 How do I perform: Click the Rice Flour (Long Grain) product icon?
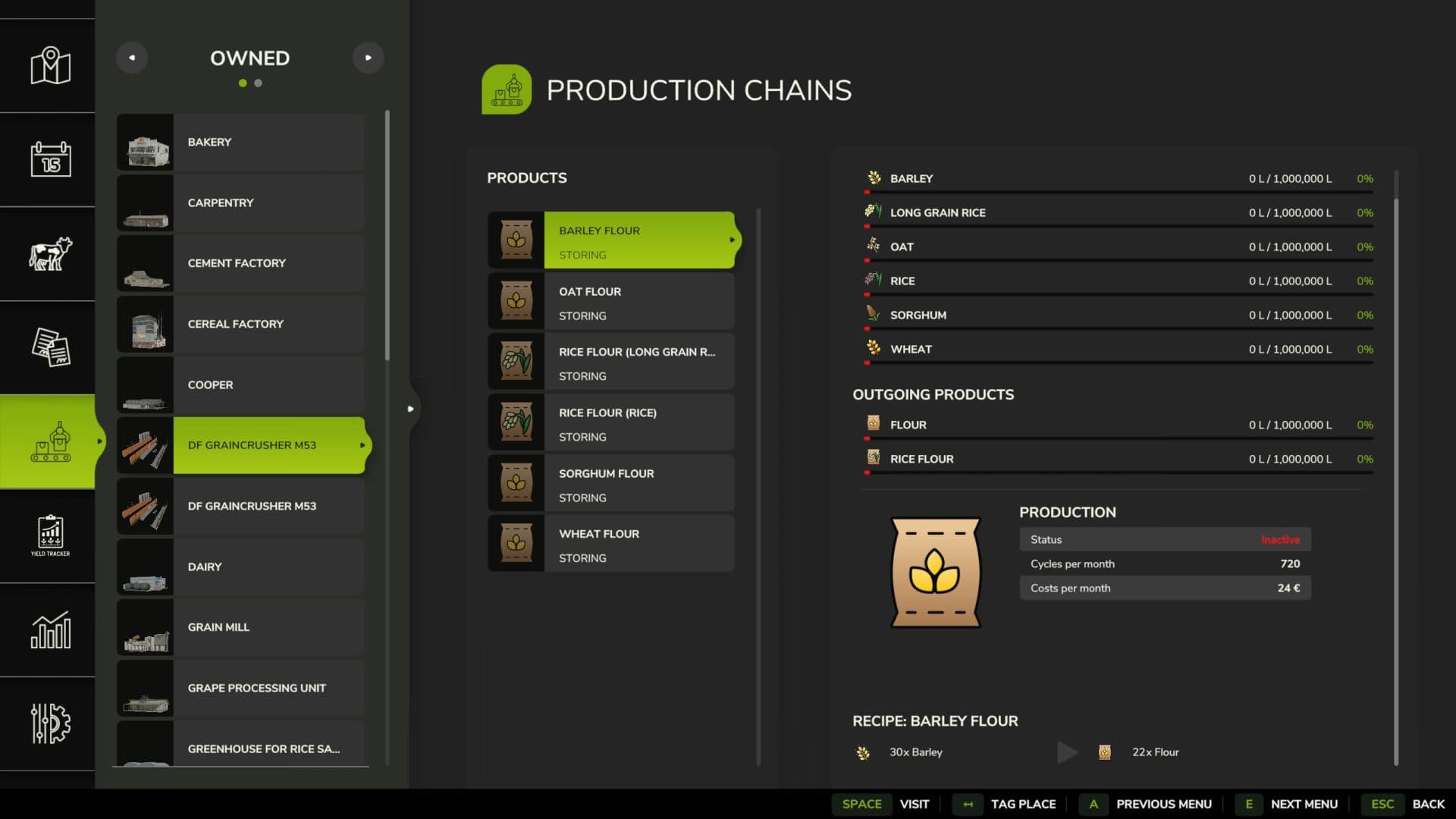[x=516, y=361]
